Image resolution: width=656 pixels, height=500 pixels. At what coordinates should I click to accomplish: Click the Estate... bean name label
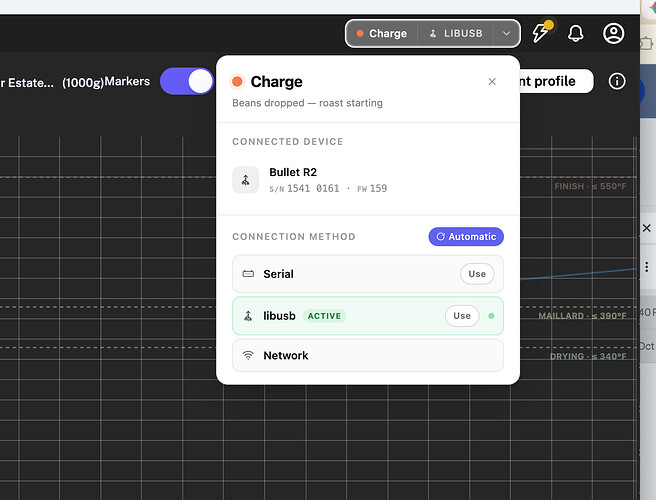[x=27, y=83]
